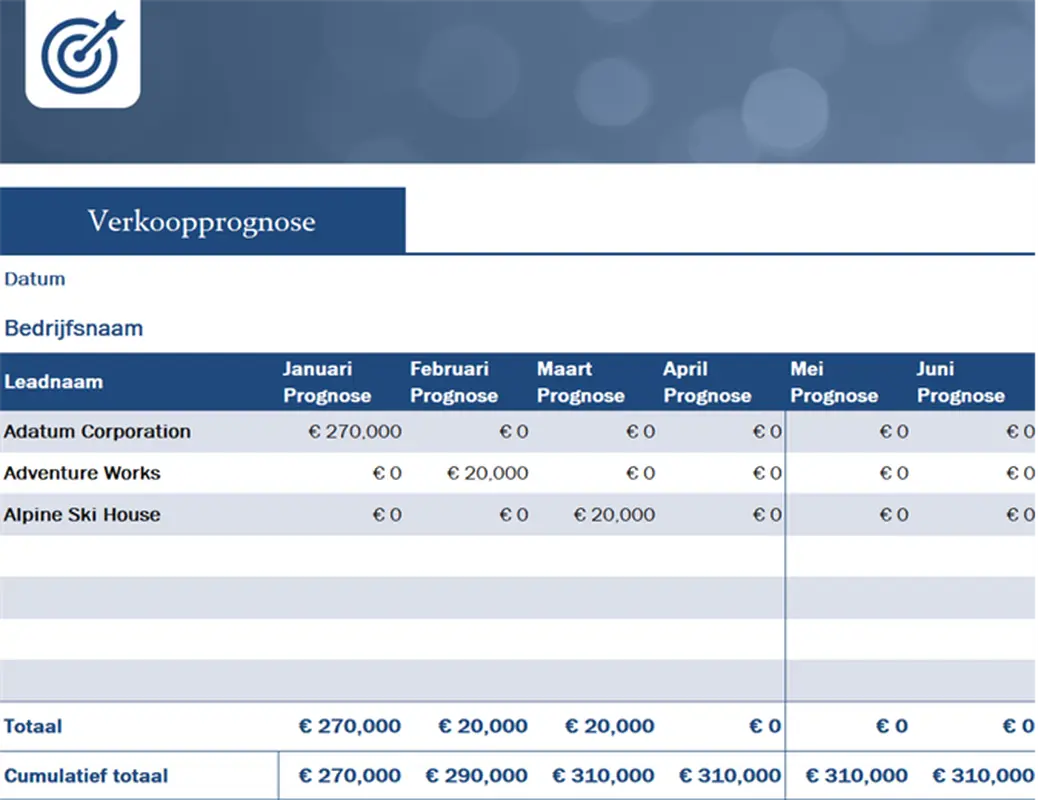Select the Adventure Works row label
Image resolution: width=1038 pixels, height=800 pixels.
click(x=81, y=473)
